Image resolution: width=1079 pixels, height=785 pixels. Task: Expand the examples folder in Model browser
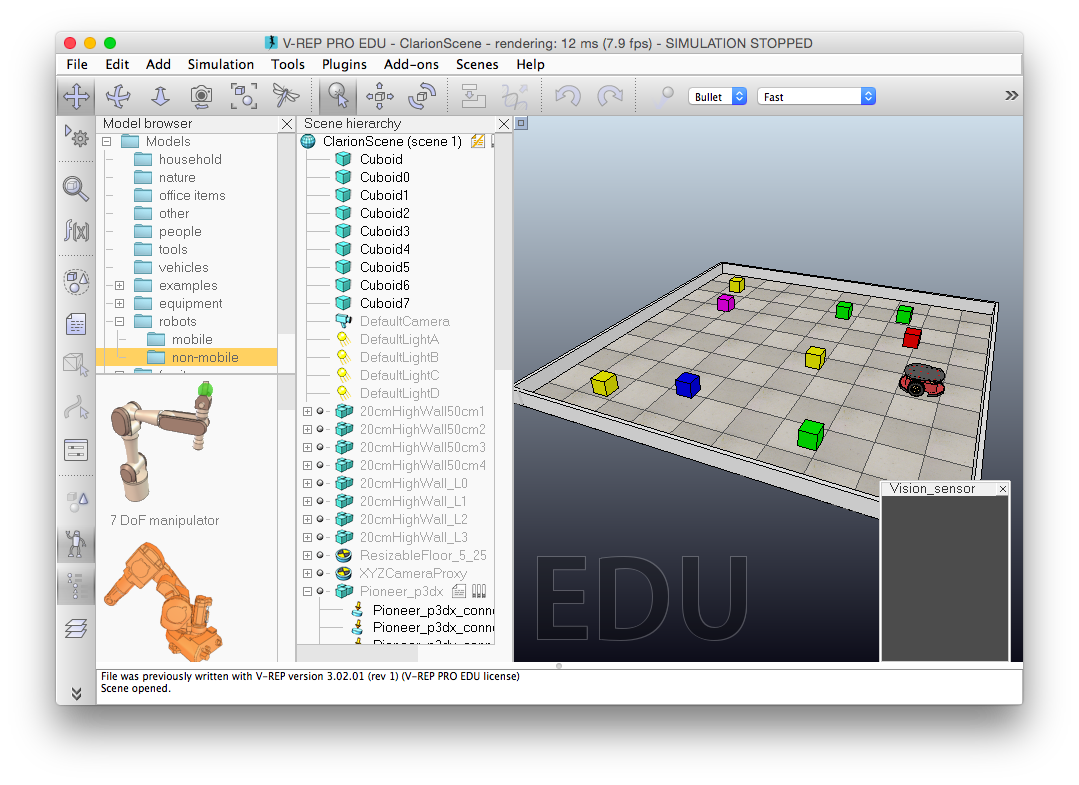pos(119,286)
